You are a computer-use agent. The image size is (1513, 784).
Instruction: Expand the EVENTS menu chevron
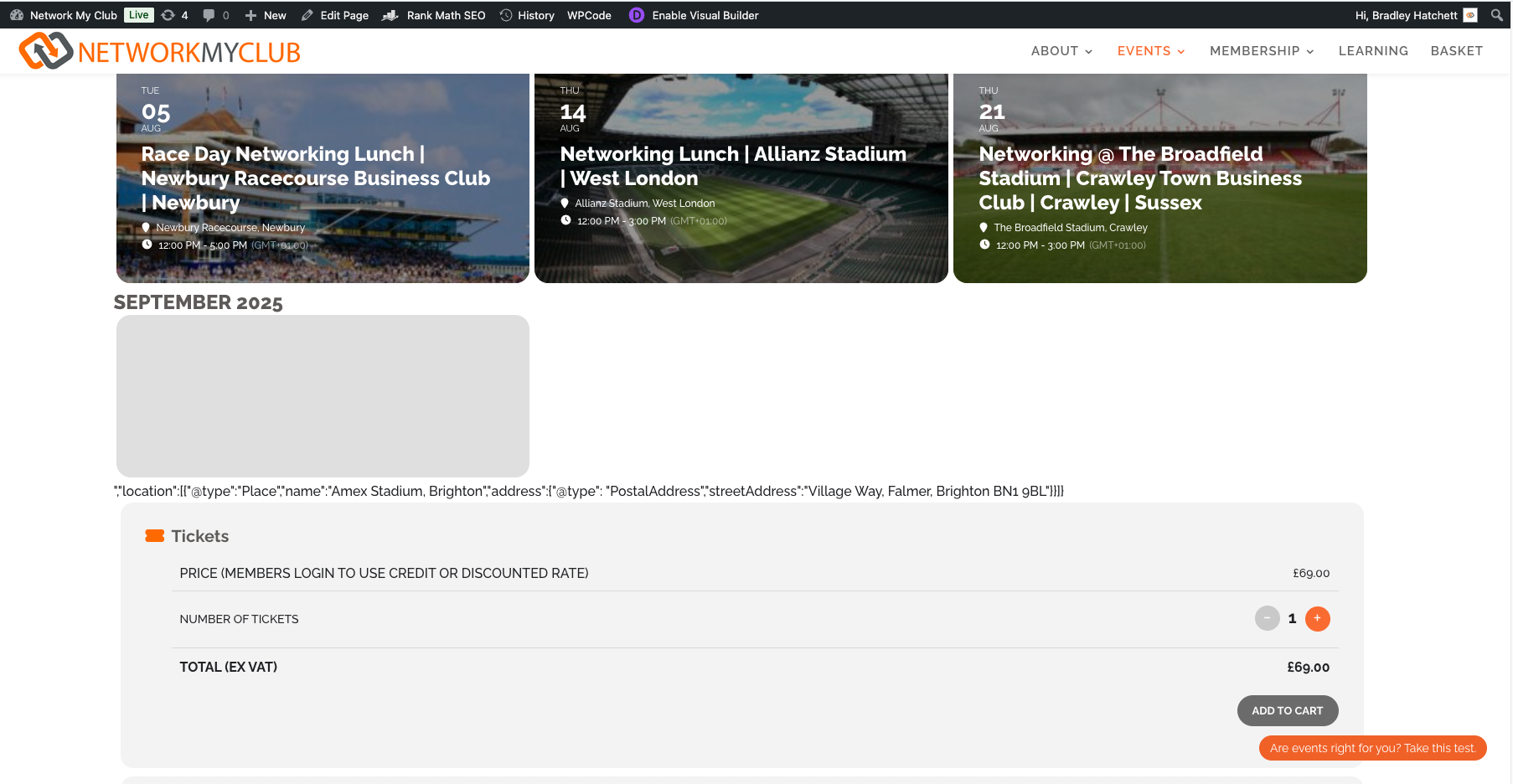[x=1181, y=52]
